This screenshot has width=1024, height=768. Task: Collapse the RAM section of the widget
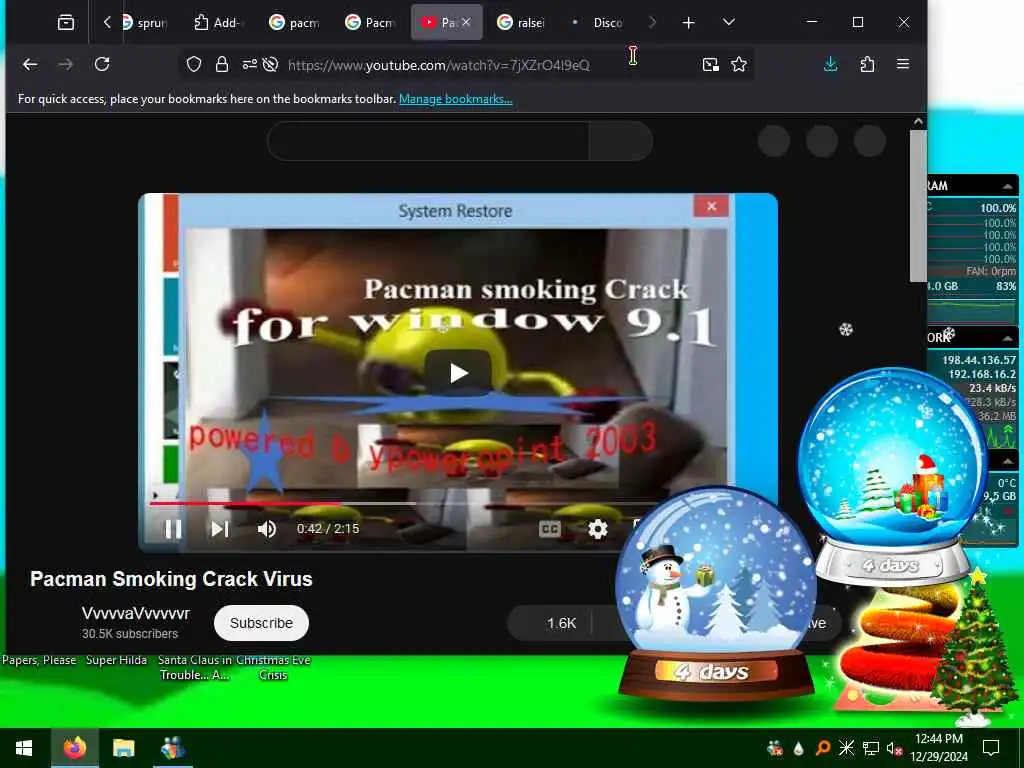[1008, 186]
